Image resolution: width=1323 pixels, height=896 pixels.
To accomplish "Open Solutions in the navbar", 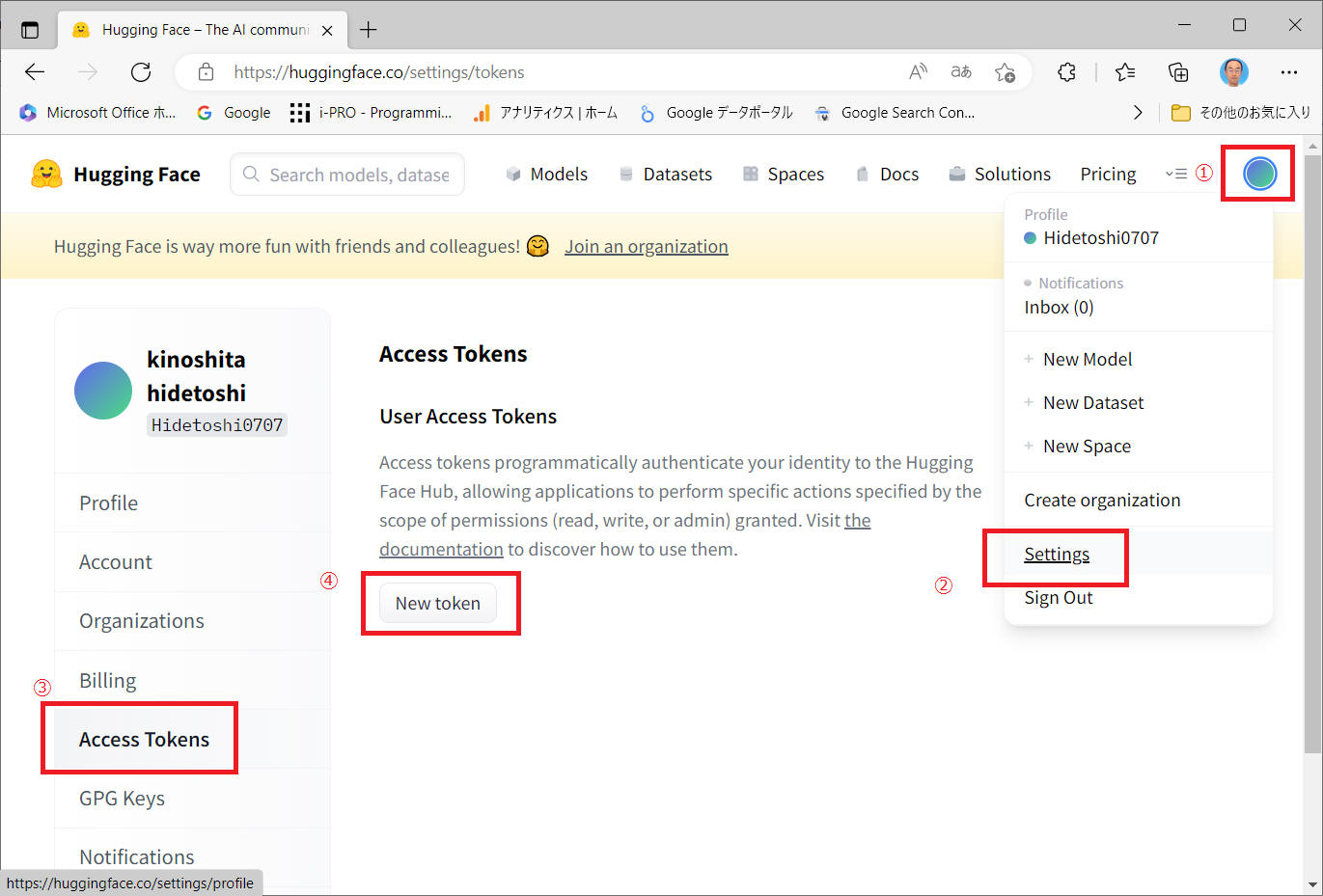I will coord(1000,175).
